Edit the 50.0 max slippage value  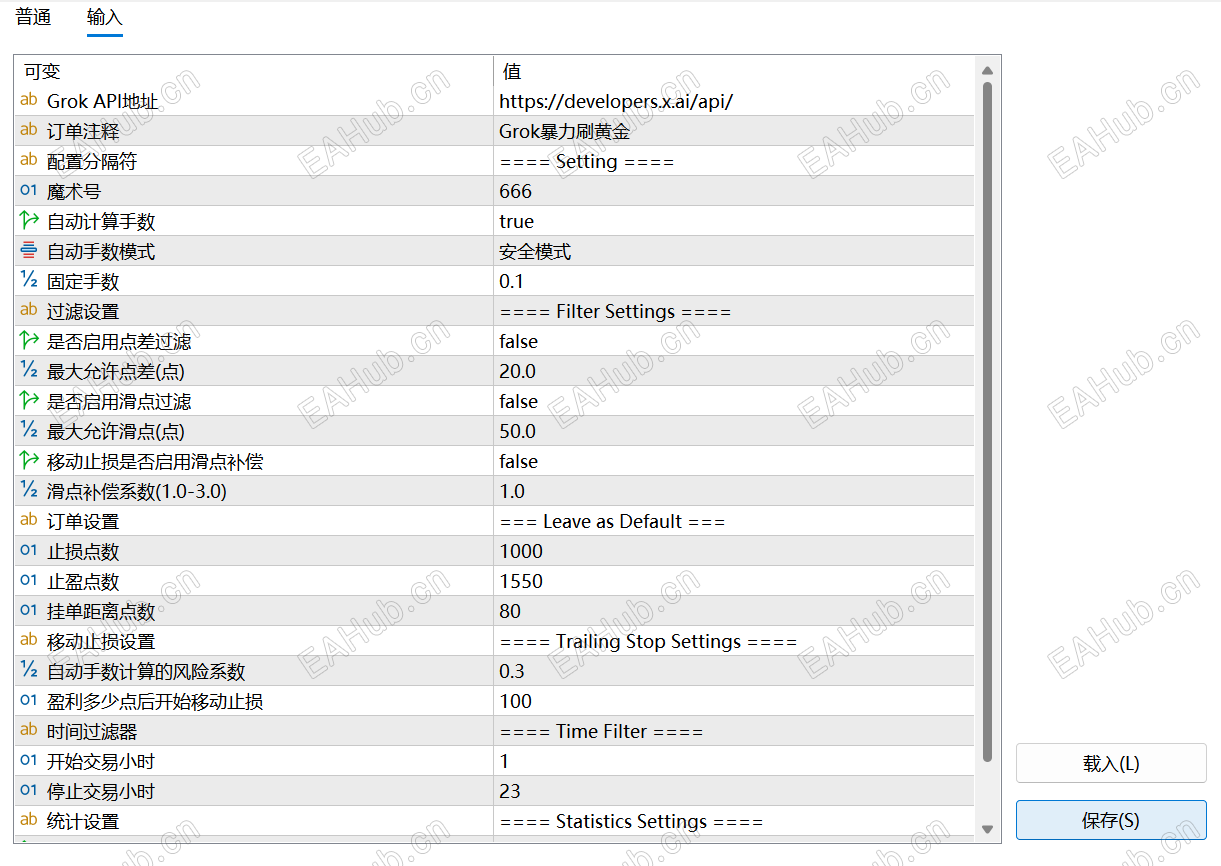[x=734, y=431]
